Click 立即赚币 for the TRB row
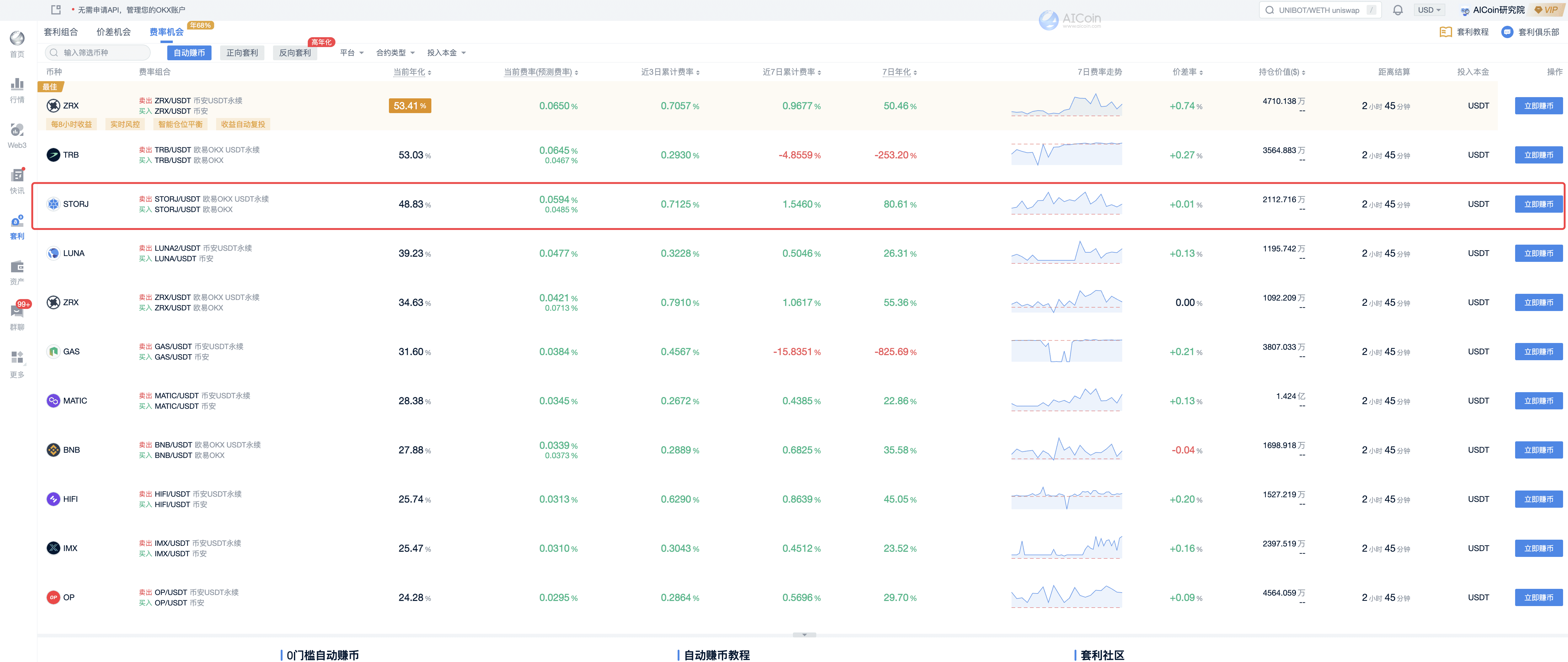The image size is (1568, 662). [1538, 155]
